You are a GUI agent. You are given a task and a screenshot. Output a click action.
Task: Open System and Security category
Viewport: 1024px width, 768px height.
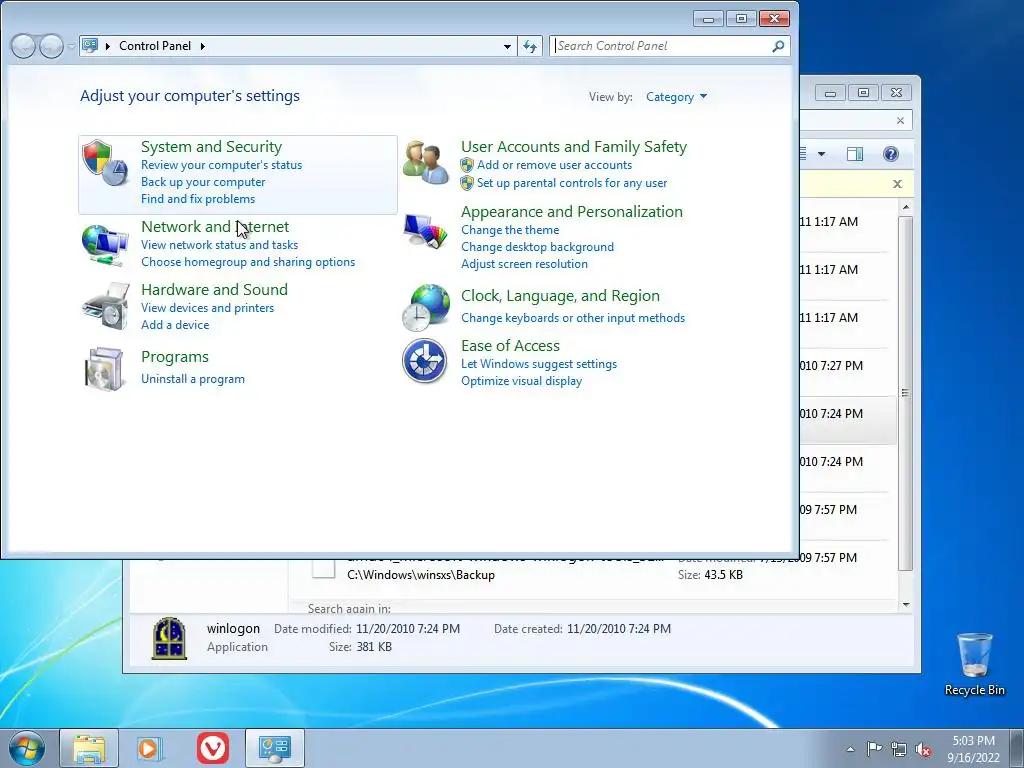click(x=212, y=147)
